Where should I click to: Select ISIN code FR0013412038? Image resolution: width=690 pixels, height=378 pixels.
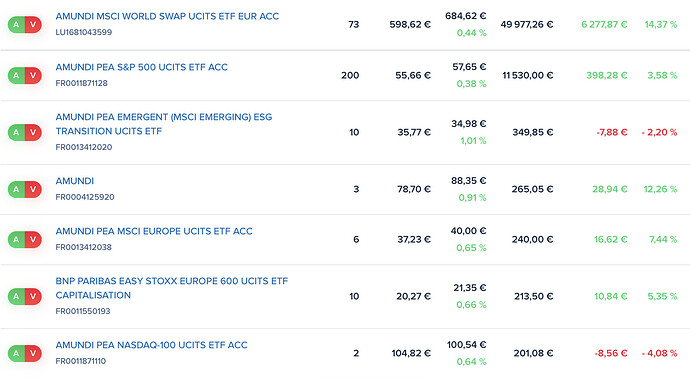click(x=84, y=247)
